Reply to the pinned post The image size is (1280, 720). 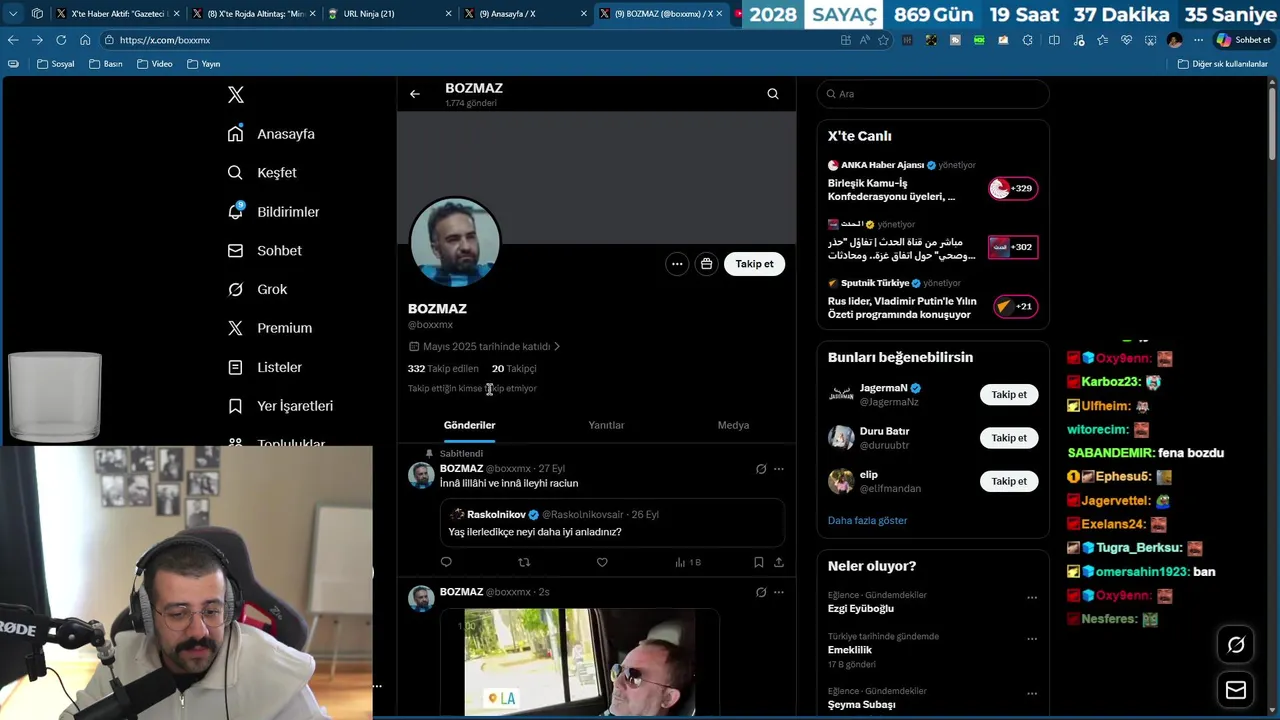[x=446, y=563]
